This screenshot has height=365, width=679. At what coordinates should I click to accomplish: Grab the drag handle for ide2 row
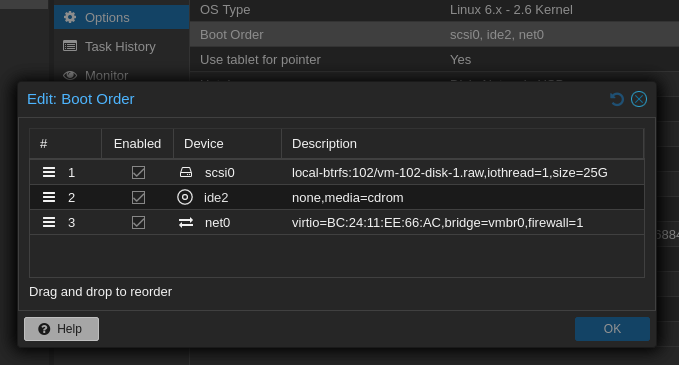coord(49,197)
